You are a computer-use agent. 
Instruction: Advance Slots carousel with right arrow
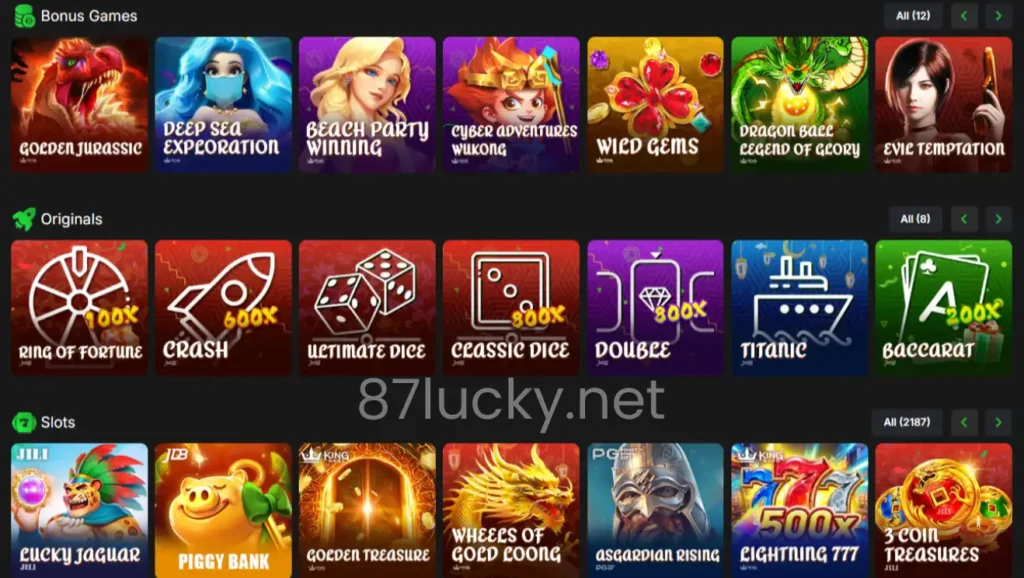click(998, 422)
